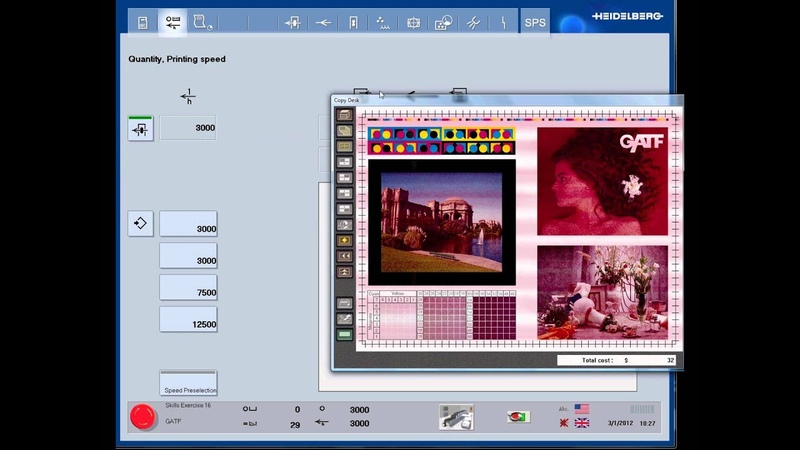This screenshot has height=450, width=800.
Task: Click the GATF job name in status bar
Action: tap(173, 421)
